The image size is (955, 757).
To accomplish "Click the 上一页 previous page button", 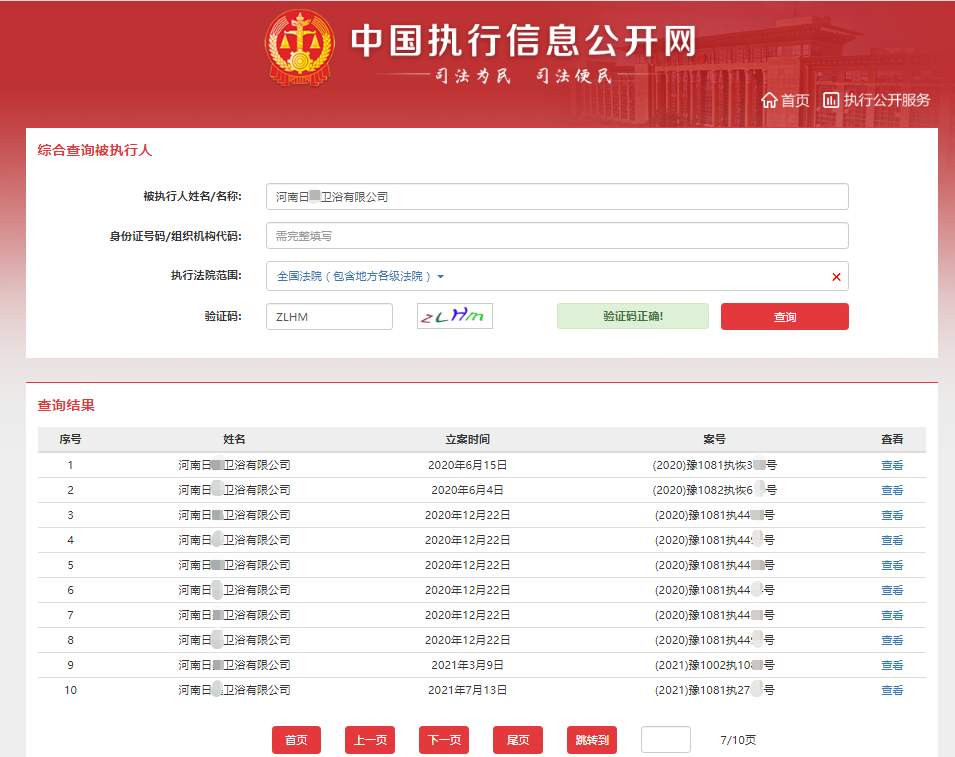I will pyautogui.click(x=369, y=739).
